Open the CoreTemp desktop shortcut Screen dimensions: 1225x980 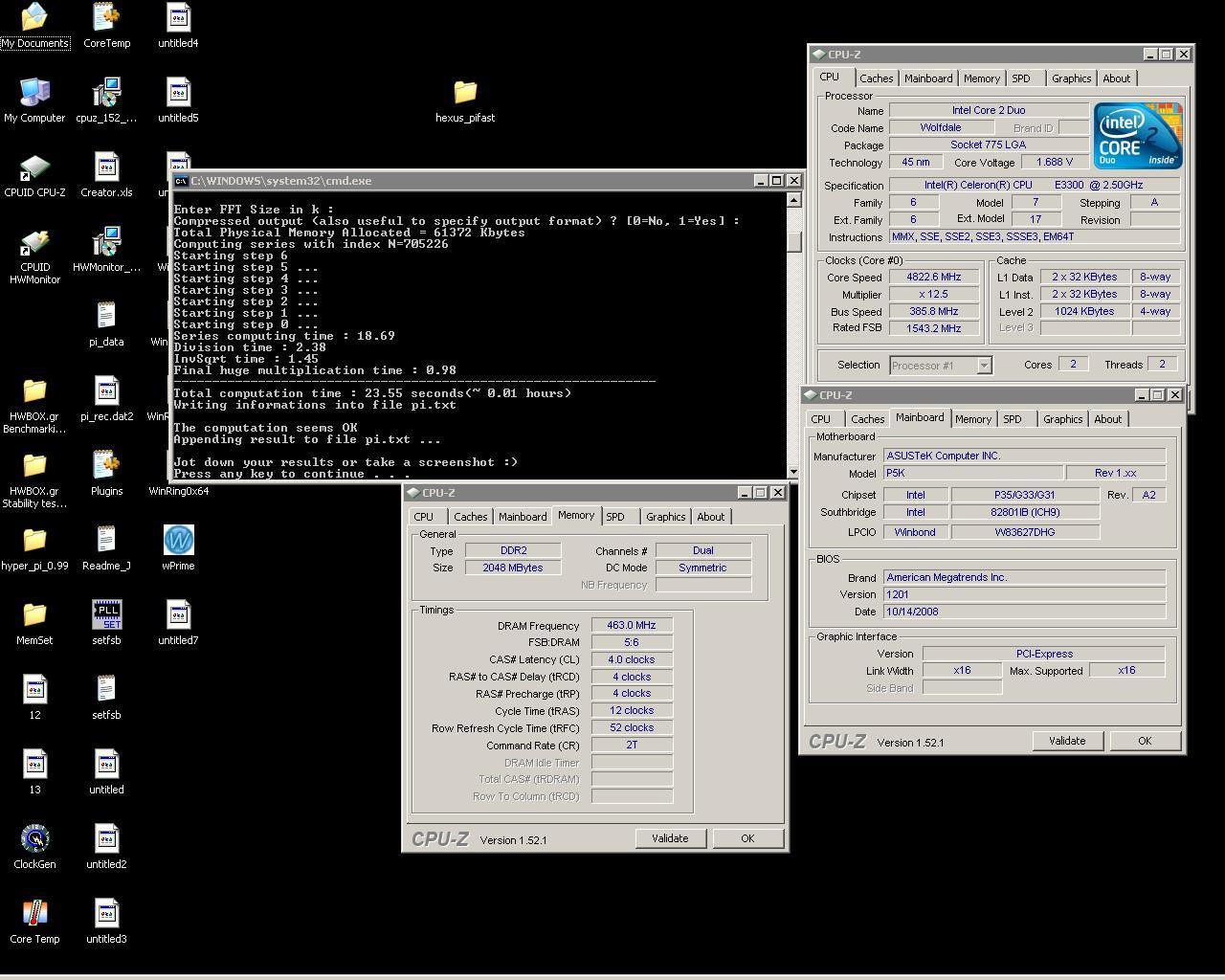106,26
